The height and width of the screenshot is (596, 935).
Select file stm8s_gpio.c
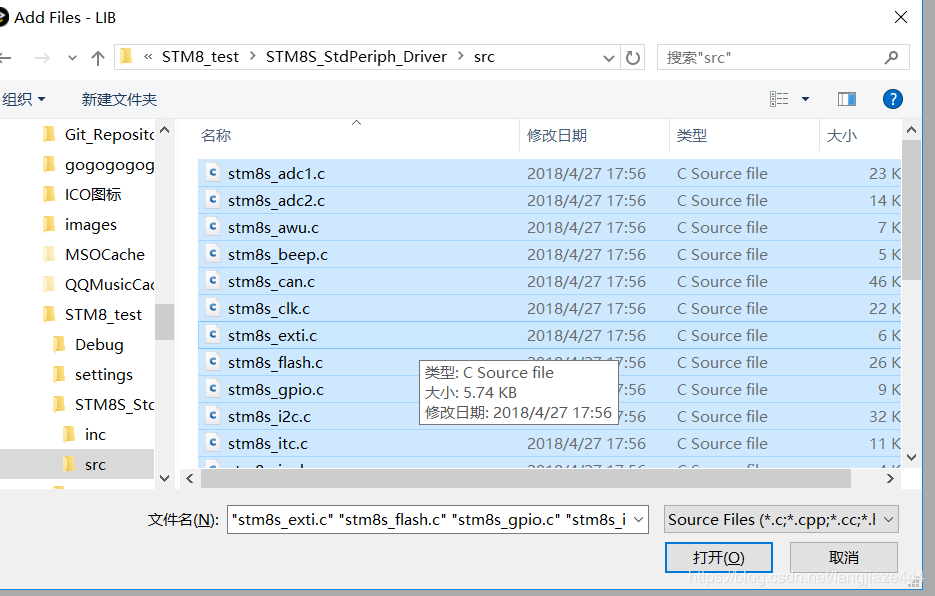[x=549, y=390]
